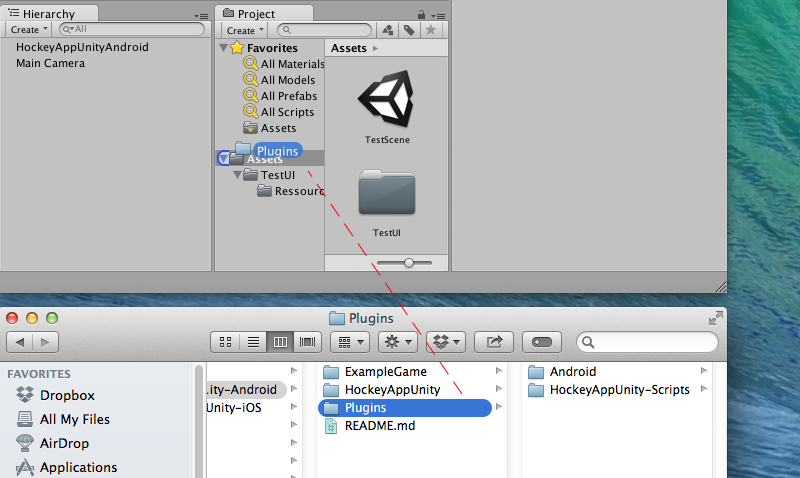Open the Finder arrange-by dropdown
The height and width of the screenshot is (478, 800).
350,342
